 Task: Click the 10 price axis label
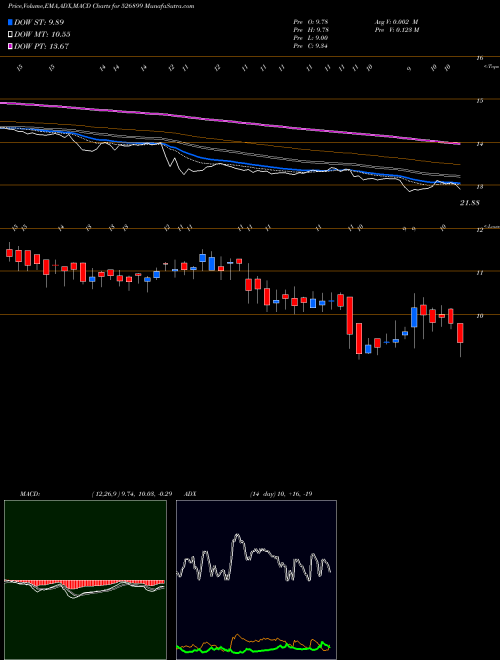[x=479, y=316]
